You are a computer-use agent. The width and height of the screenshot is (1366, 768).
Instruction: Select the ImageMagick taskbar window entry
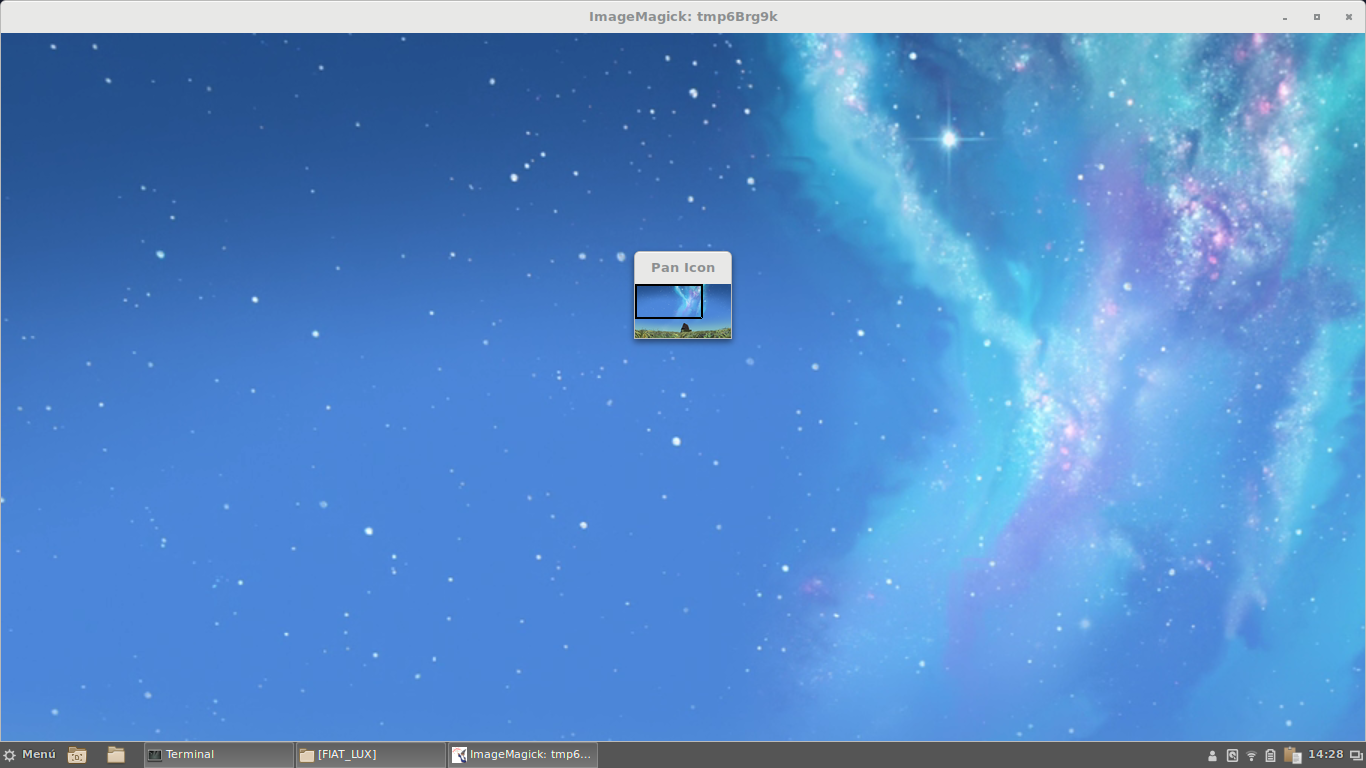[522, 755]
